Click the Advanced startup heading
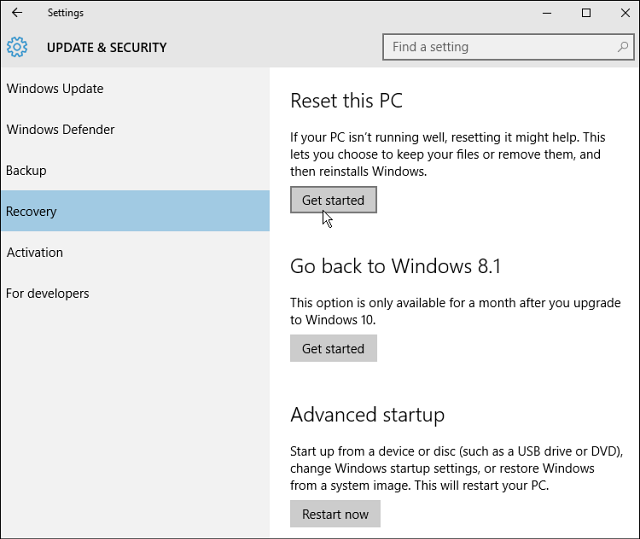 (x=367, y=415)
